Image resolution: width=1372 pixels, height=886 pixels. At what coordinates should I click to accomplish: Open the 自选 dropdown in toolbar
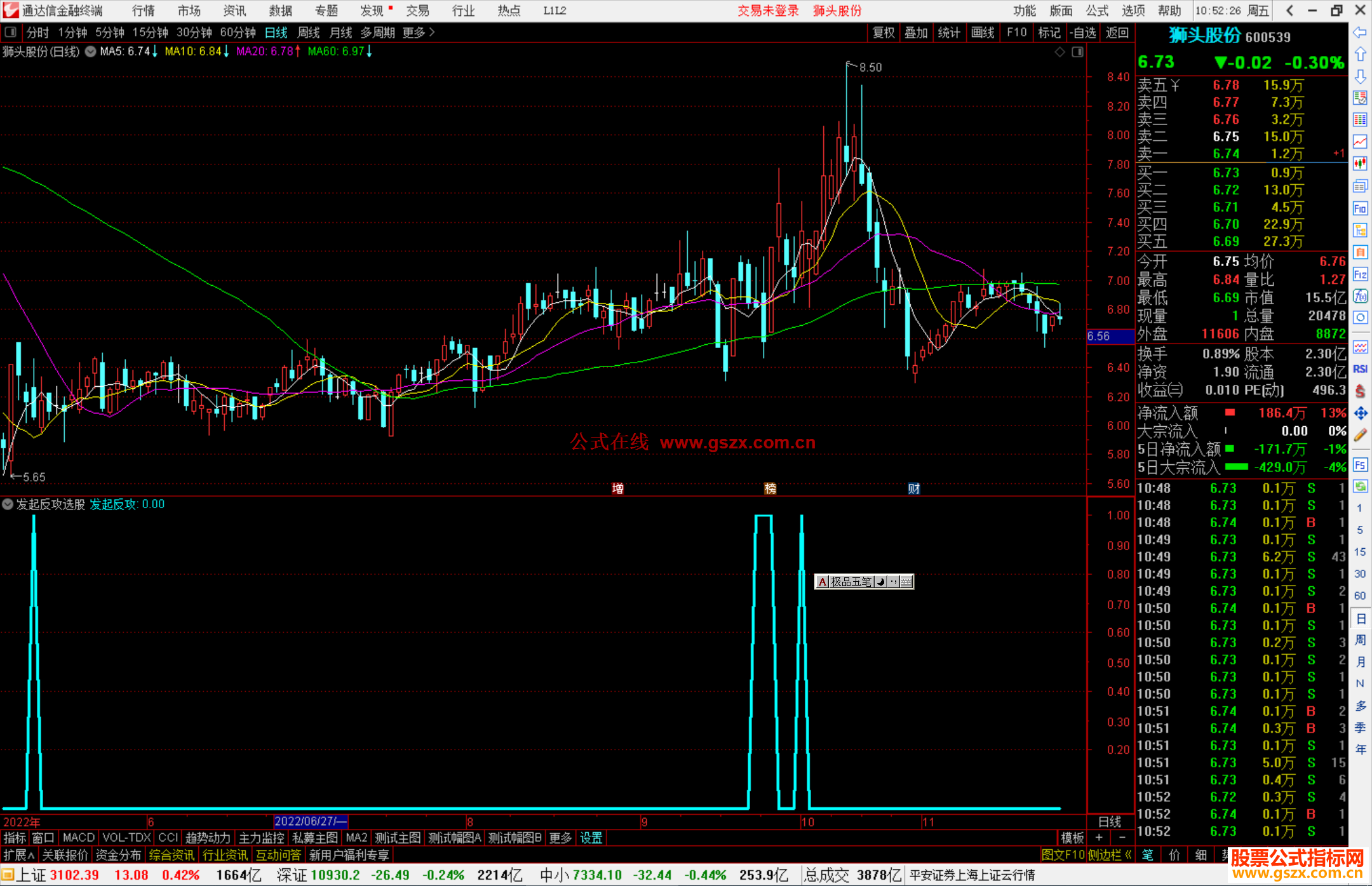click(x=1082, y=32)
